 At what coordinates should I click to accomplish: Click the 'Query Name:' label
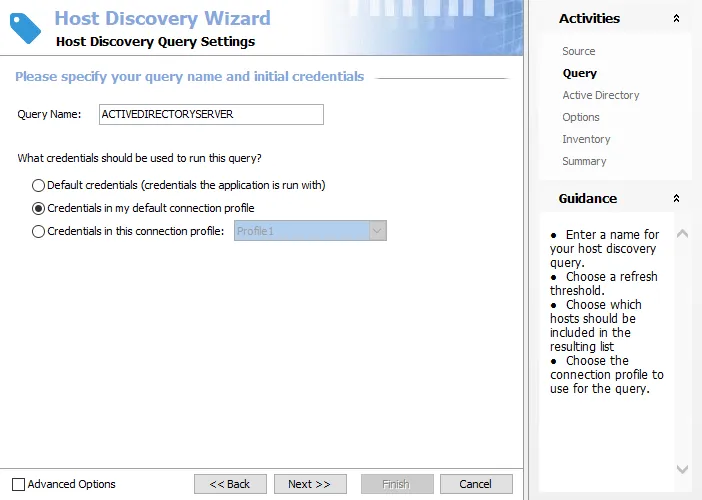49,114
